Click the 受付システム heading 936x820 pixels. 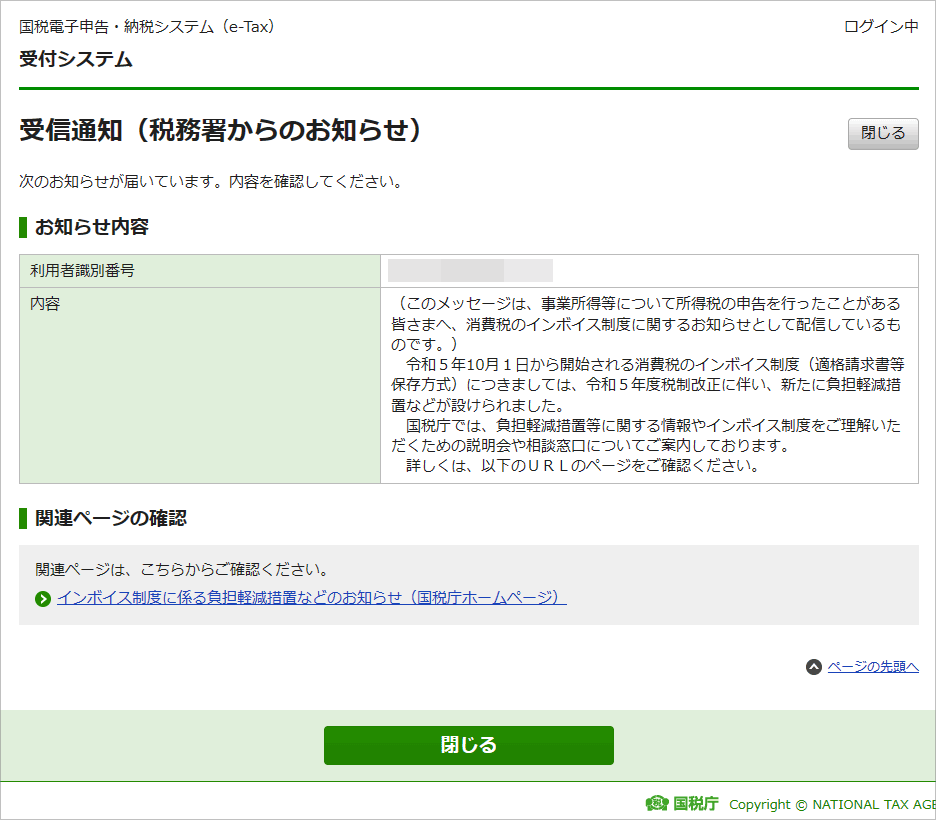[x=76, y=59]
